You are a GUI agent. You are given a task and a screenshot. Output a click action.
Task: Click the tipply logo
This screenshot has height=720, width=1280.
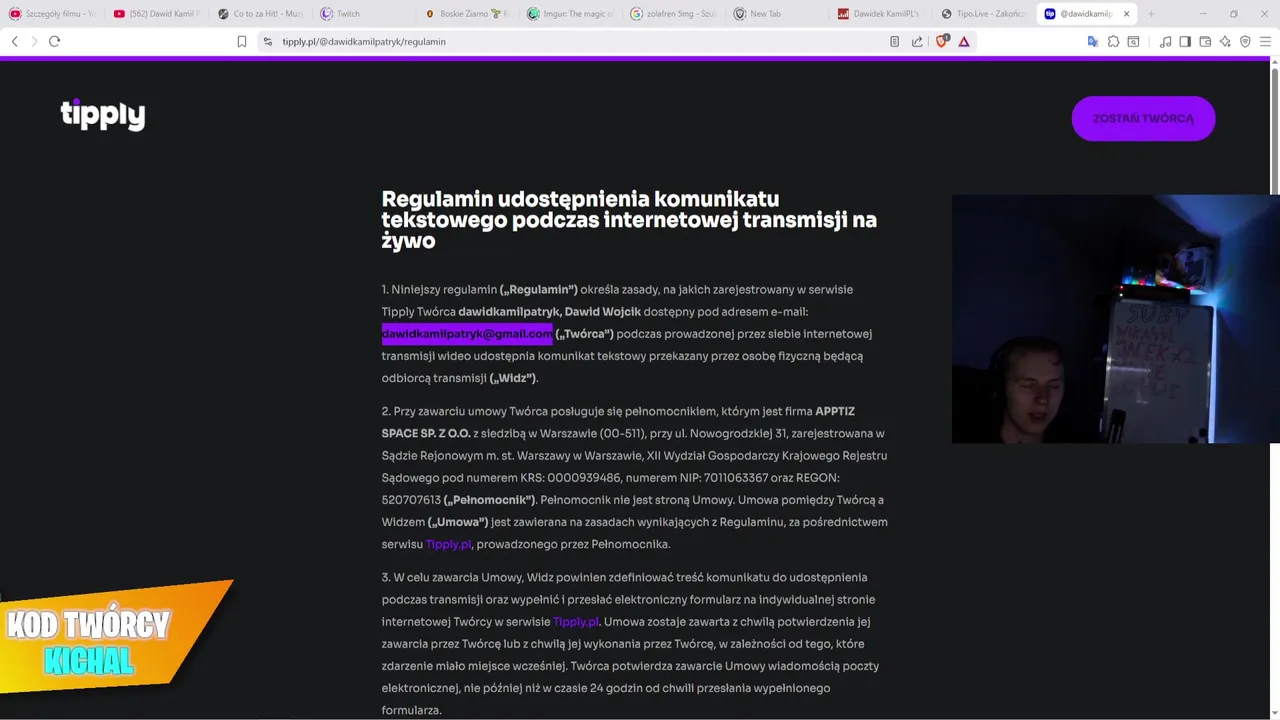click(x=103, y=114)
